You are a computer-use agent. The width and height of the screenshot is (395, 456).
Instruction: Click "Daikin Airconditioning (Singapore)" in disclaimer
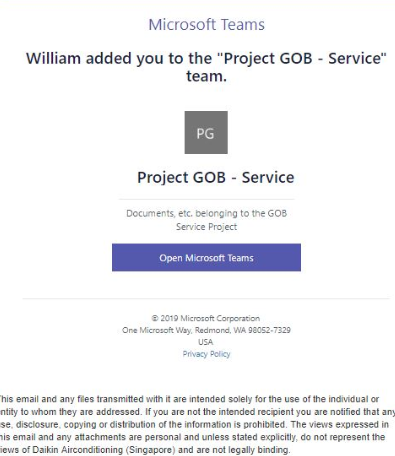point(104,450)
